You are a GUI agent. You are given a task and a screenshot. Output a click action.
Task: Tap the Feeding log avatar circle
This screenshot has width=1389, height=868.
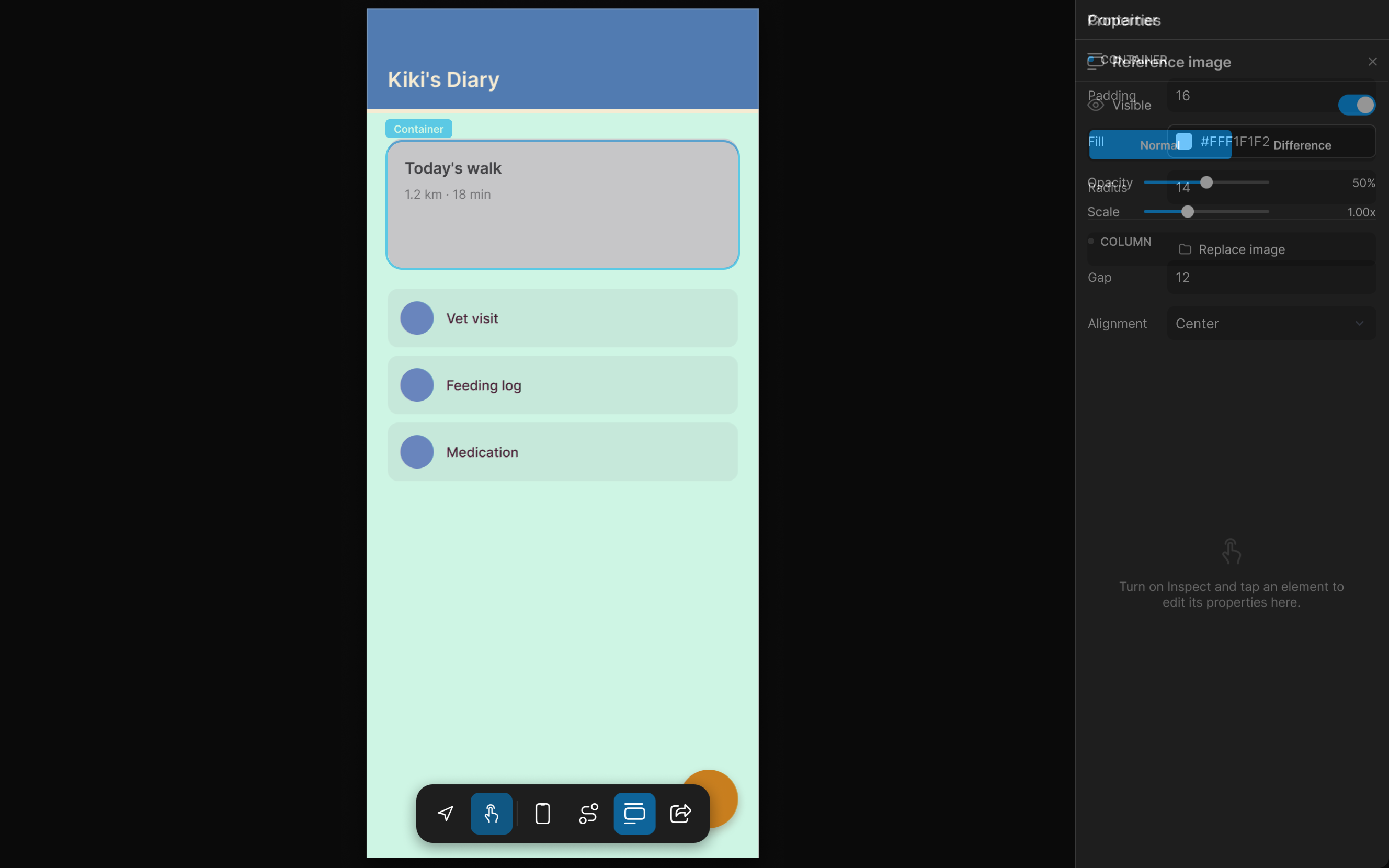[x=417, y=385]
